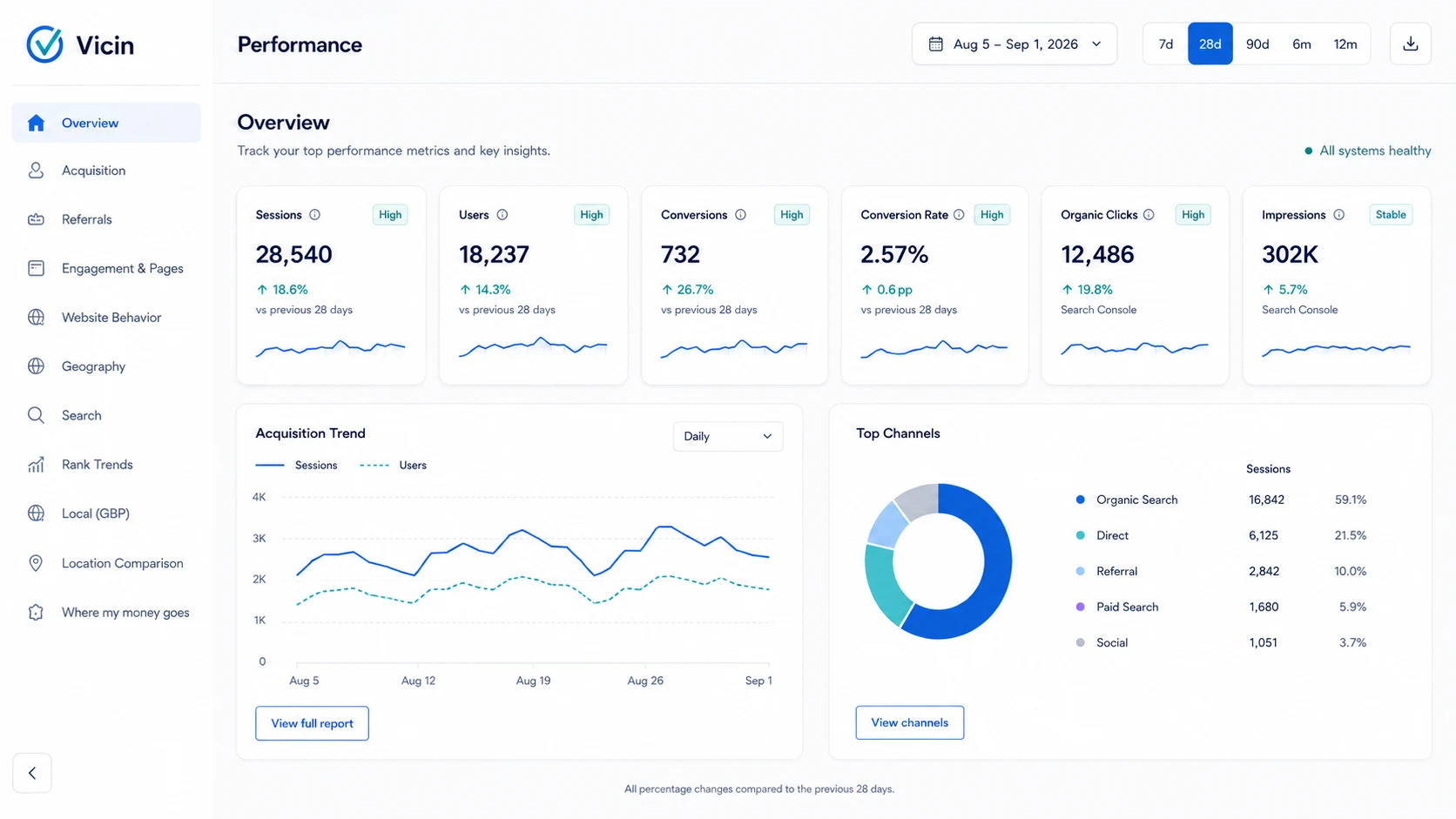Open the Overview menu item
1456x819 pixels.
(x=106, y=123)
